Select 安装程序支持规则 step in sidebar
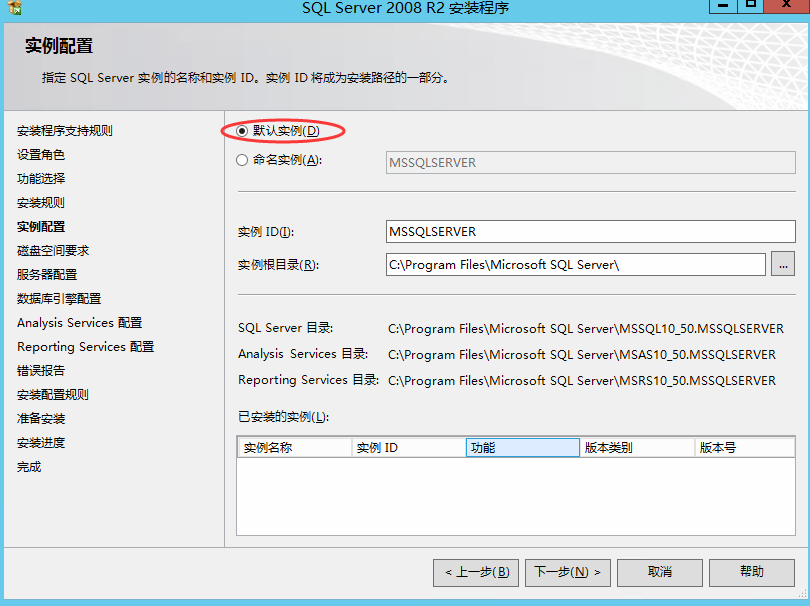 click(65, 131)
